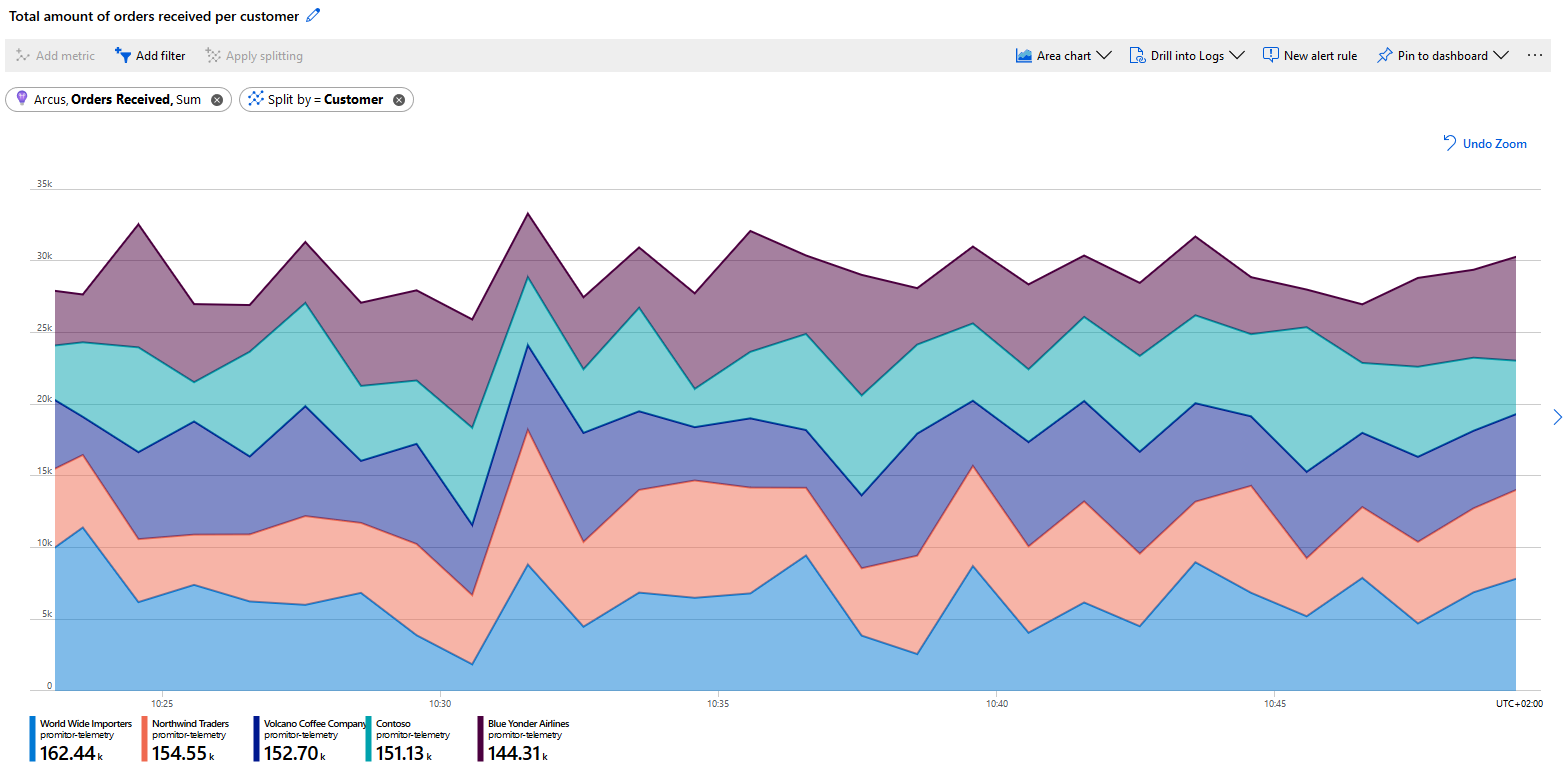Click the Add filter funnel icon
This screenshot has width=1563, height=775.
[123, 55]
